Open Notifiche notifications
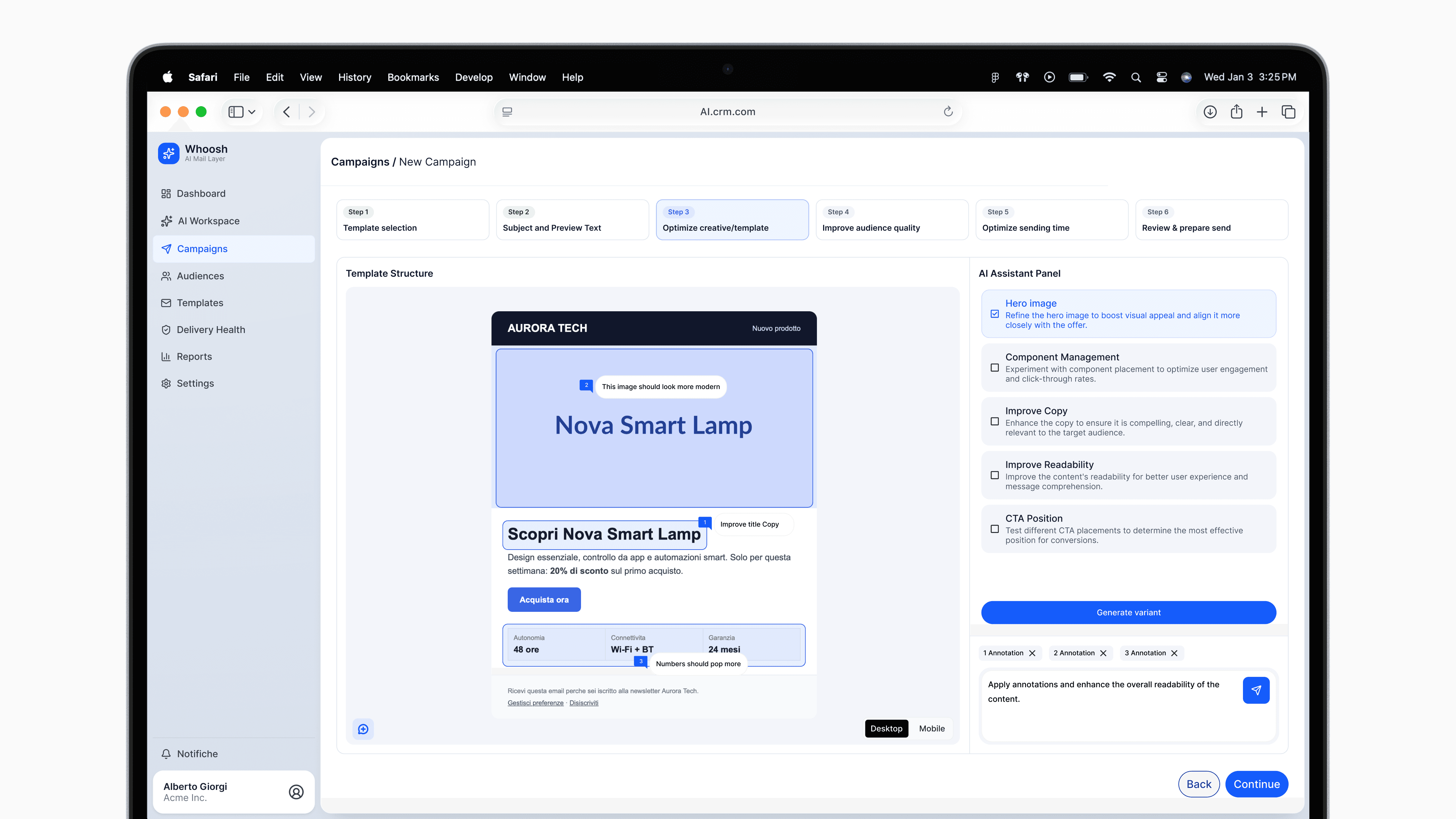 189,753
